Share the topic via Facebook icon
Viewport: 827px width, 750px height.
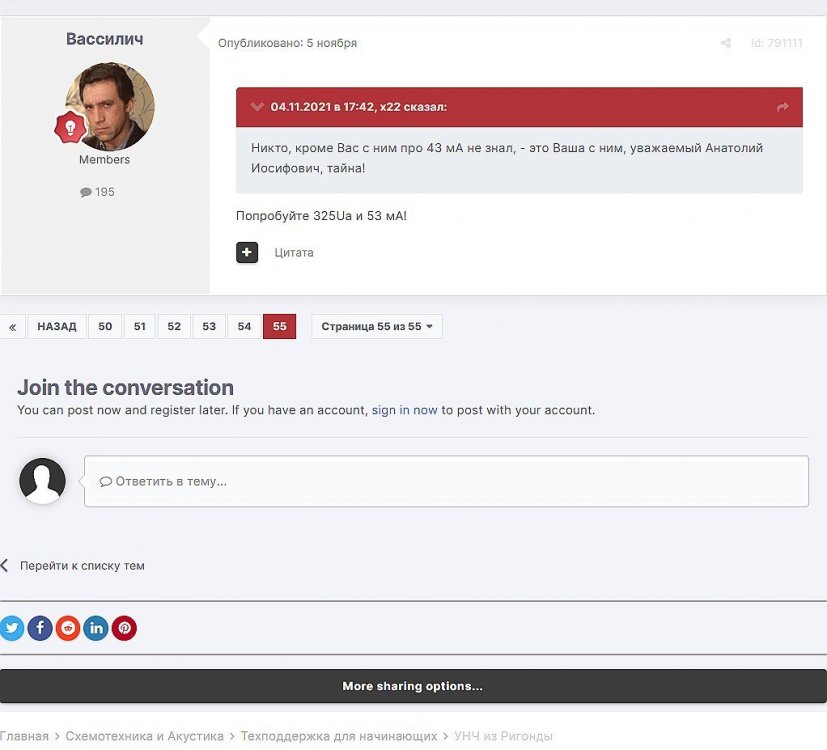(40, 628)
